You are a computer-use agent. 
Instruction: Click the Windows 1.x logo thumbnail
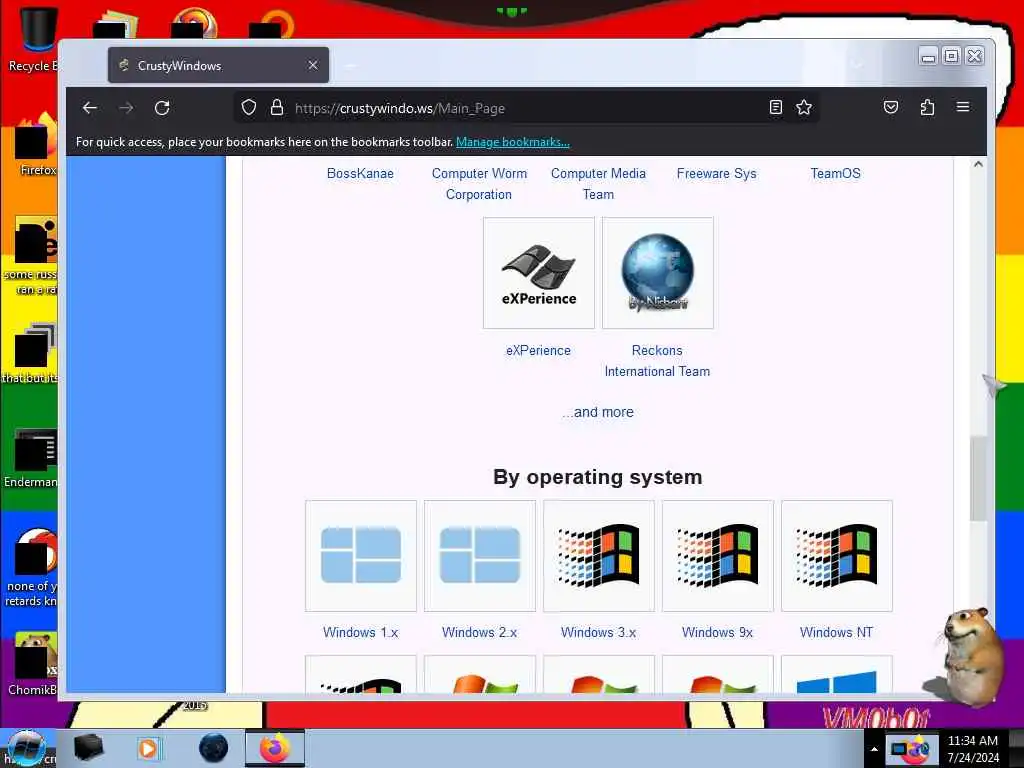pyautogui.click(x=361, y=556)
